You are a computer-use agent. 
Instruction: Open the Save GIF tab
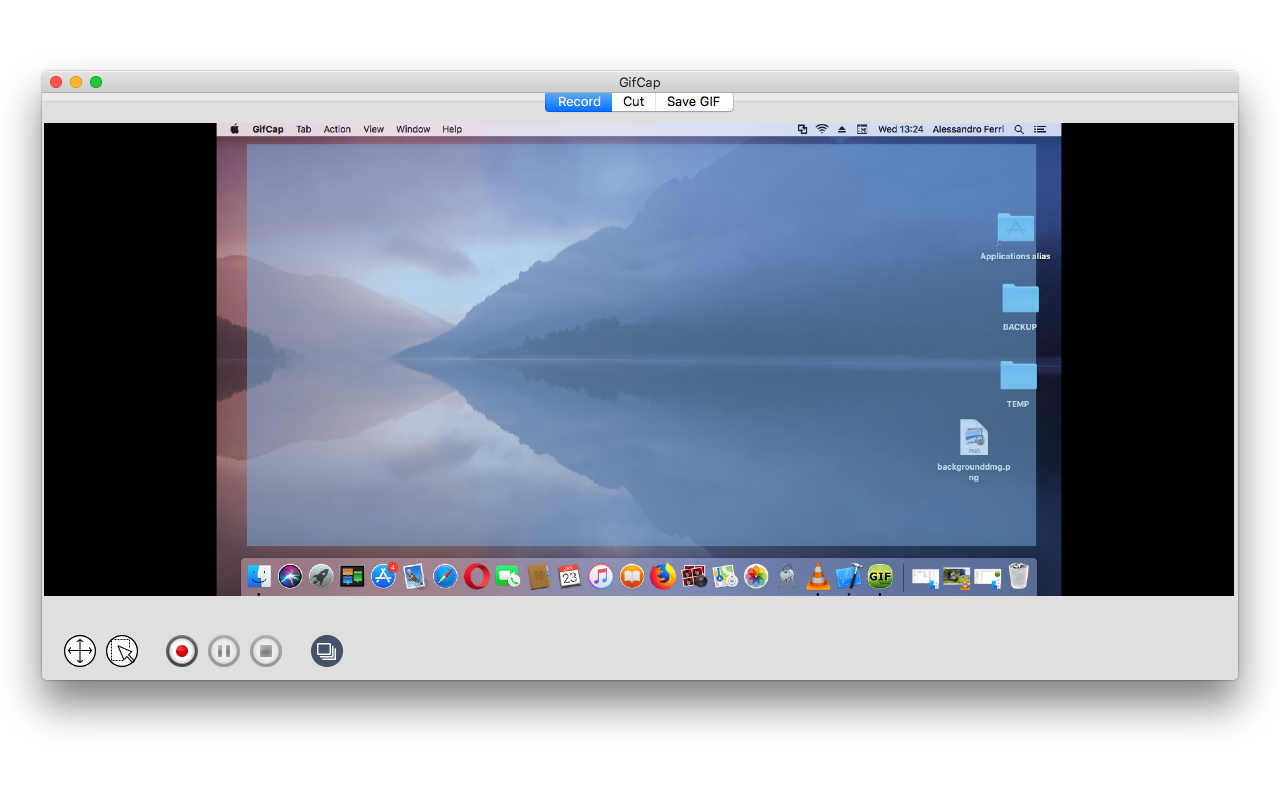[693, 102]
